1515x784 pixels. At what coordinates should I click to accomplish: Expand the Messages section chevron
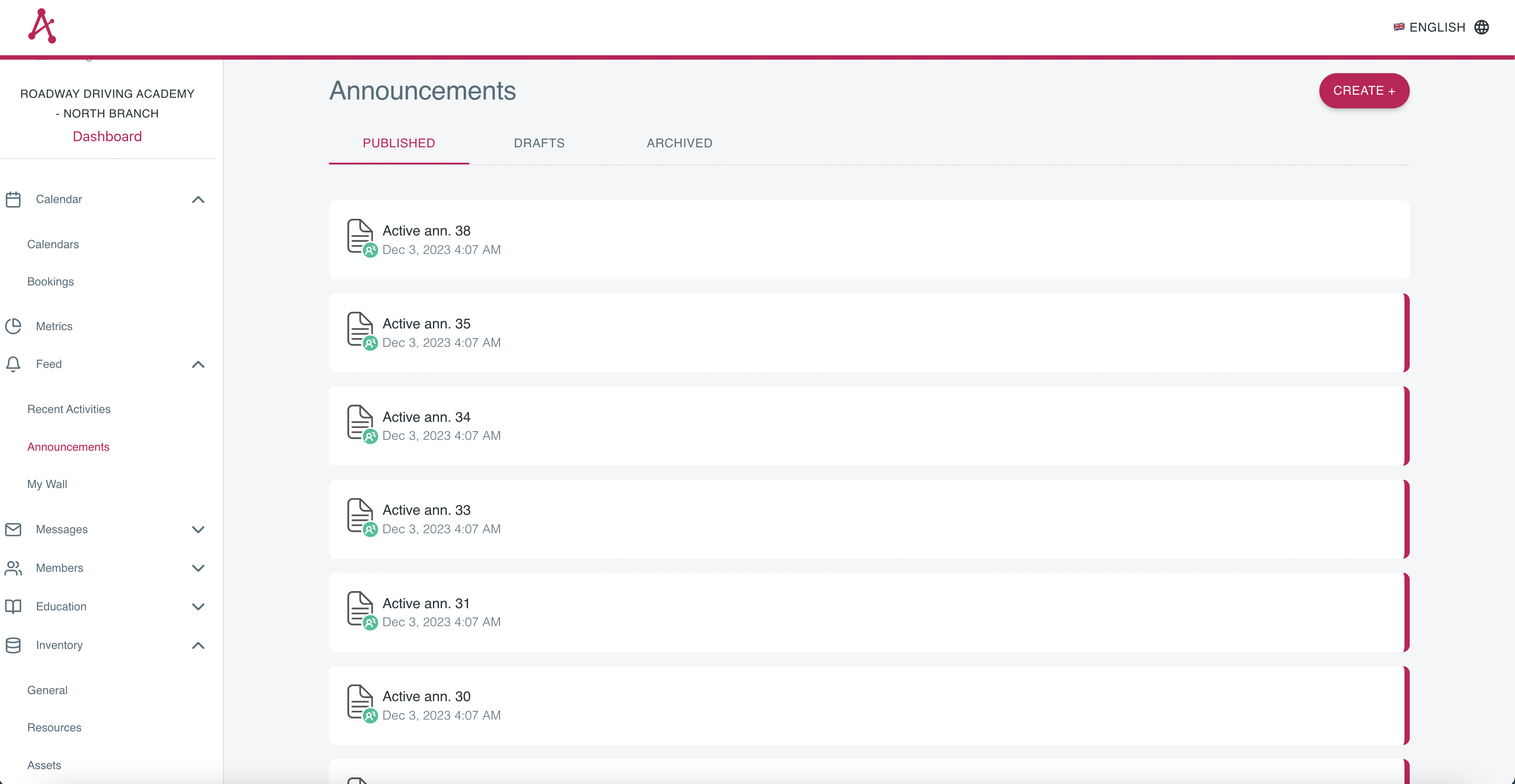[x=198, y=529]
